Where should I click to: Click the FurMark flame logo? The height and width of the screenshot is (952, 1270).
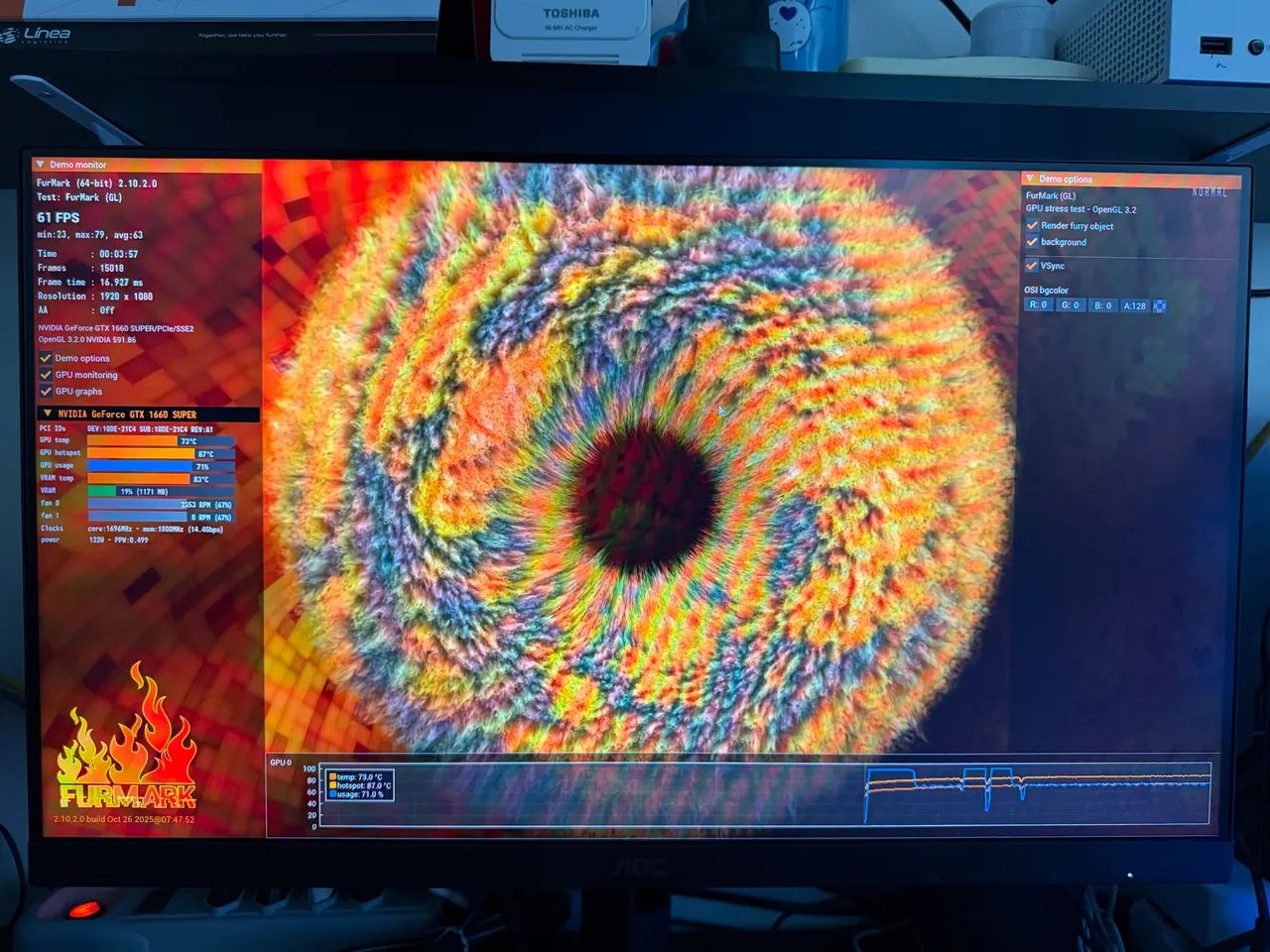click(x=127, y=736)
